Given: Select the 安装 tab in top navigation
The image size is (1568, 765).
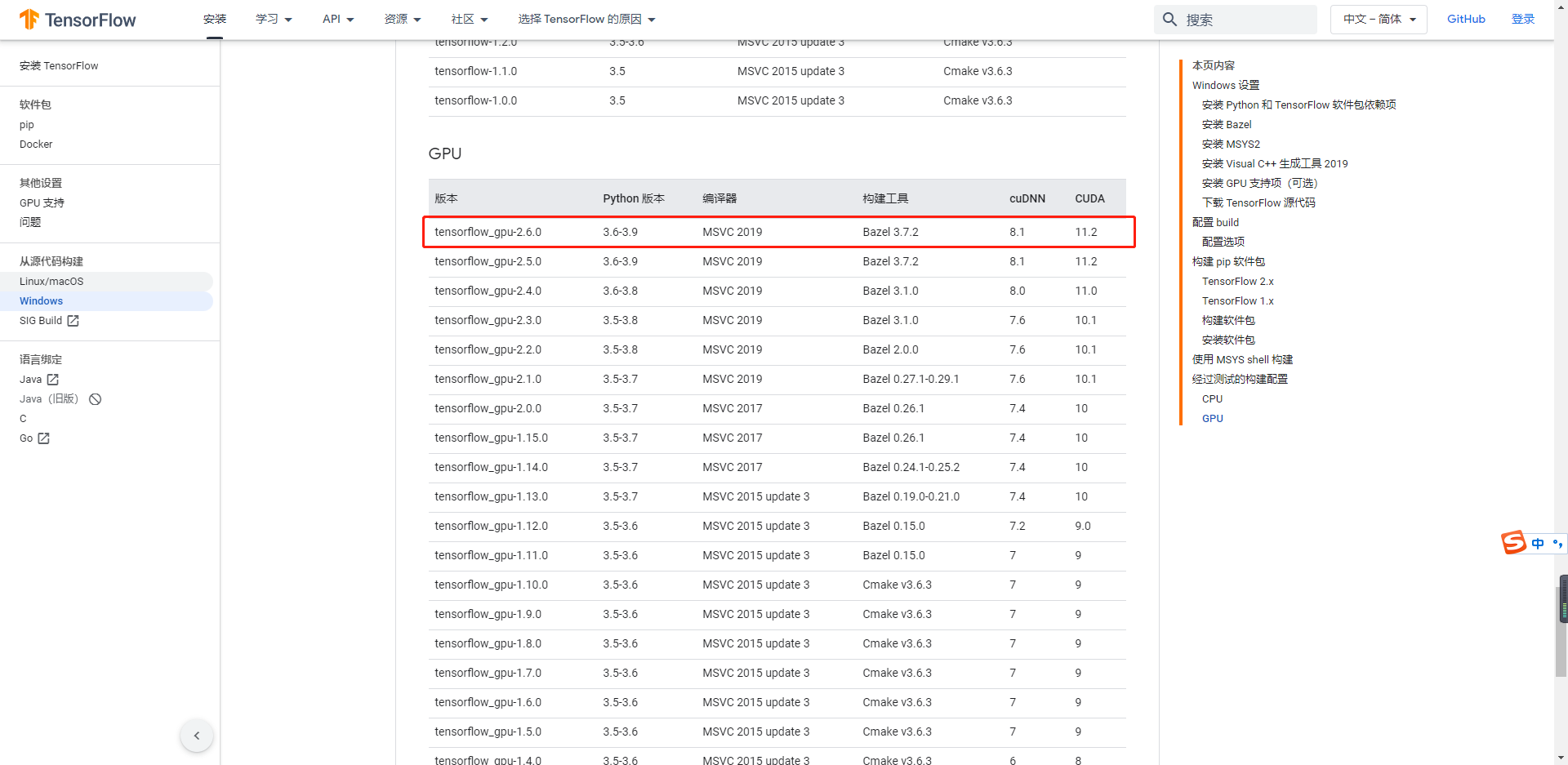Looking at the screenshot, I should pyautogui.click(x=215, y=19).
